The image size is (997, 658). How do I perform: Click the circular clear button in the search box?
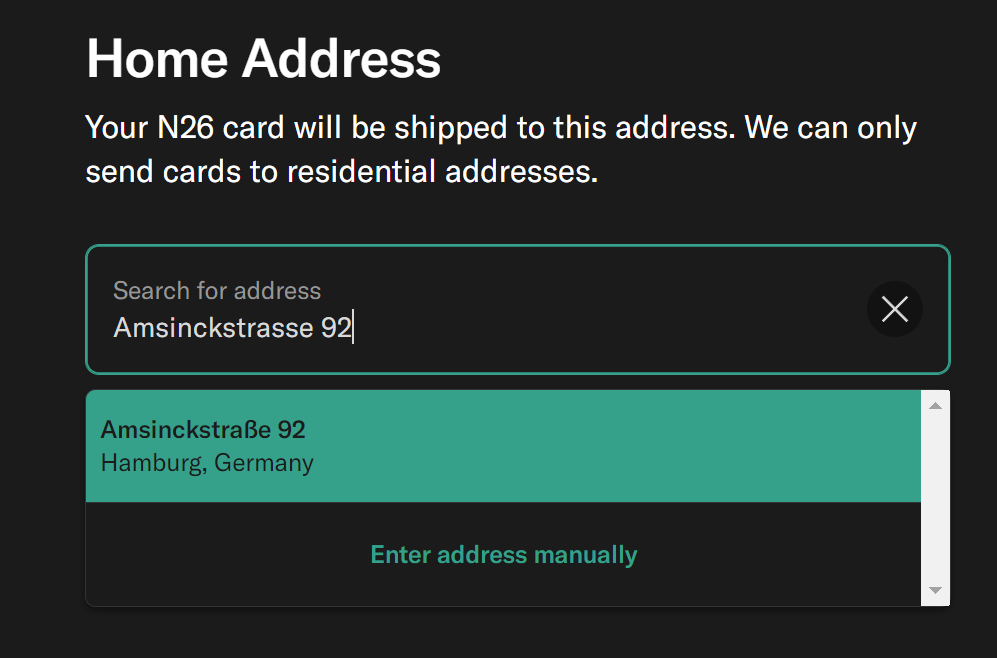[894, 309]
